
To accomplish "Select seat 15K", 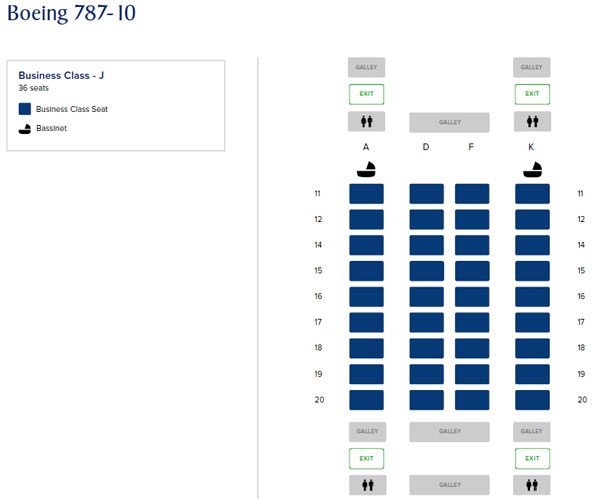I will [532, 271].
